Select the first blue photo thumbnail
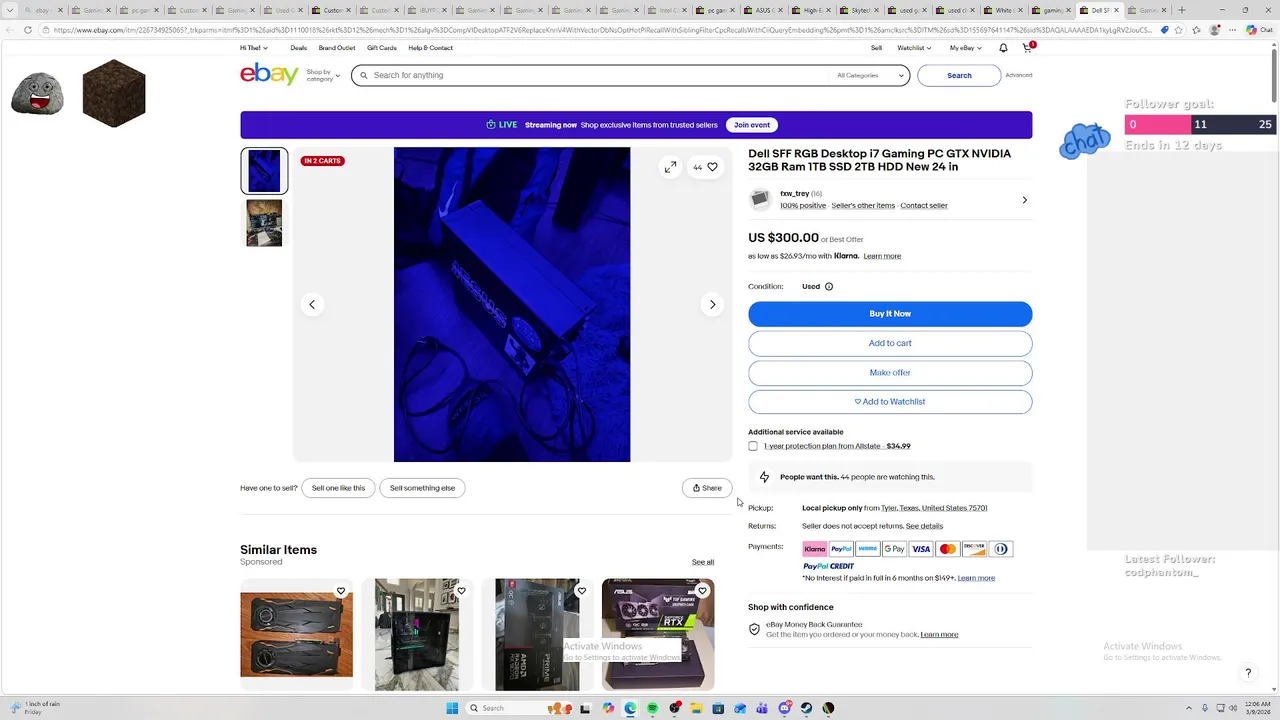This screenshot has height=720, width=1280. (x=264, y=171)
